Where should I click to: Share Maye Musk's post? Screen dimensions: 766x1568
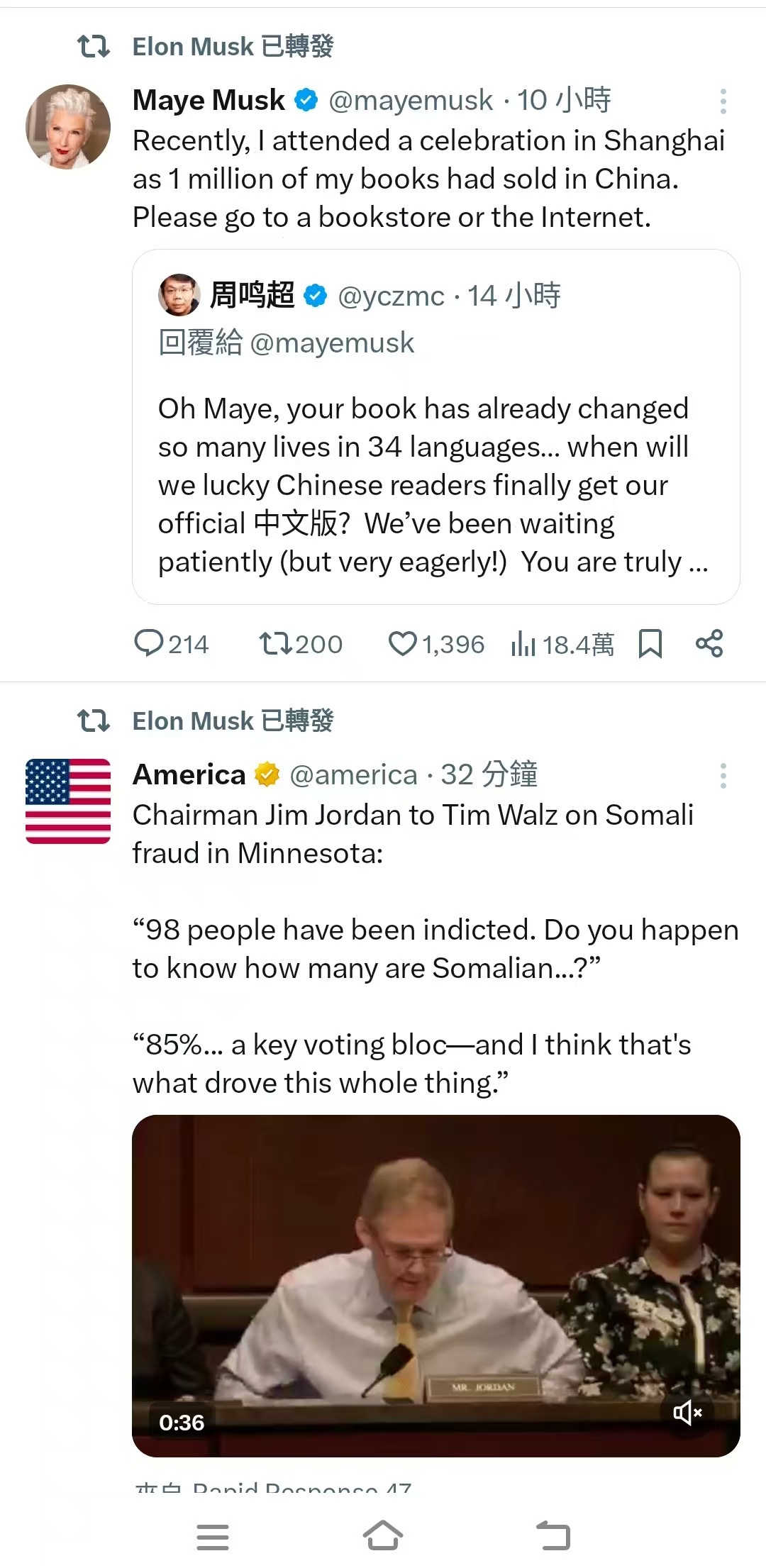click(709, 644)
